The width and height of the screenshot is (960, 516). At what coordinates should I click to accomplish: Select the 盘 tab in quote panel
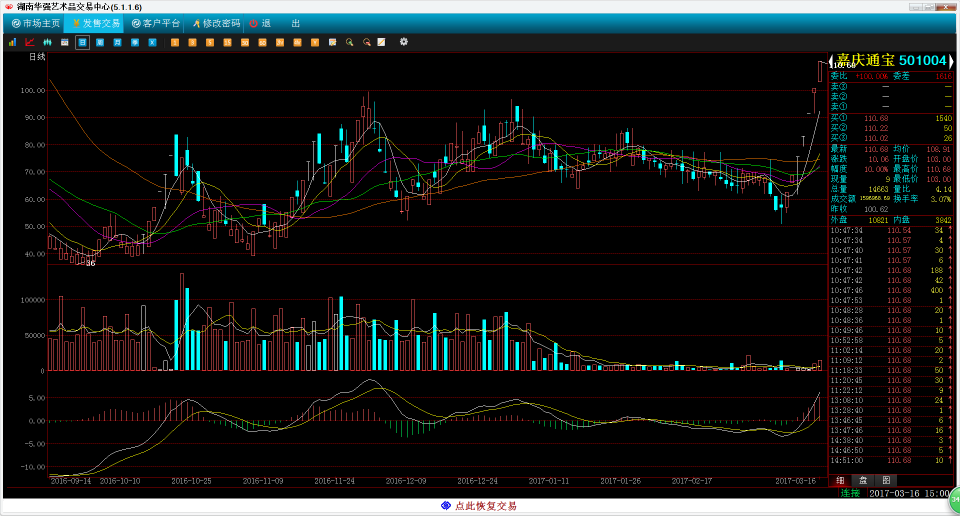tap(863, 480)
